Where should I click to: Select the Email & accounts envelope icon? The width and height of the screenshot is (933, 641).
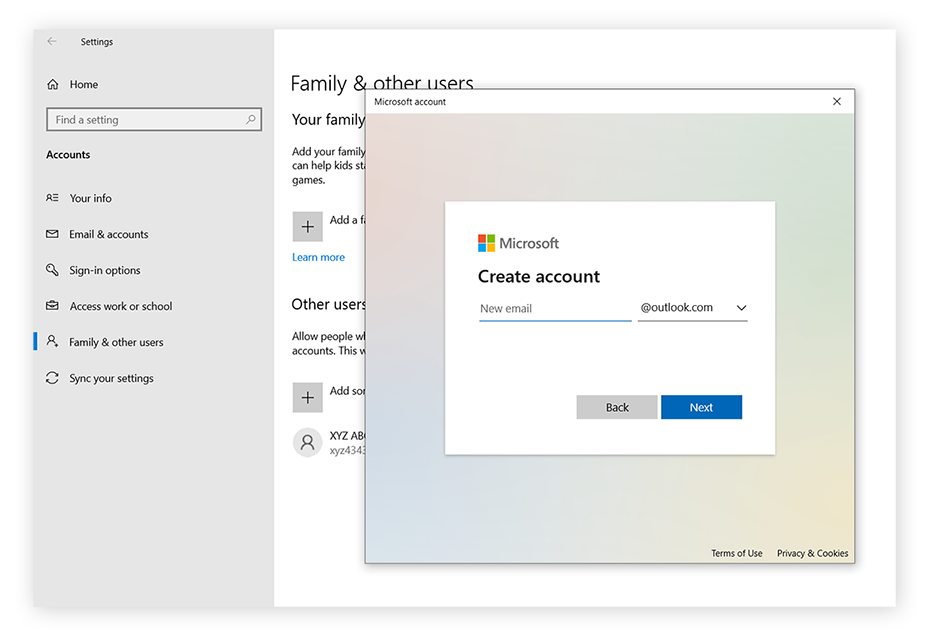[52, 234]
